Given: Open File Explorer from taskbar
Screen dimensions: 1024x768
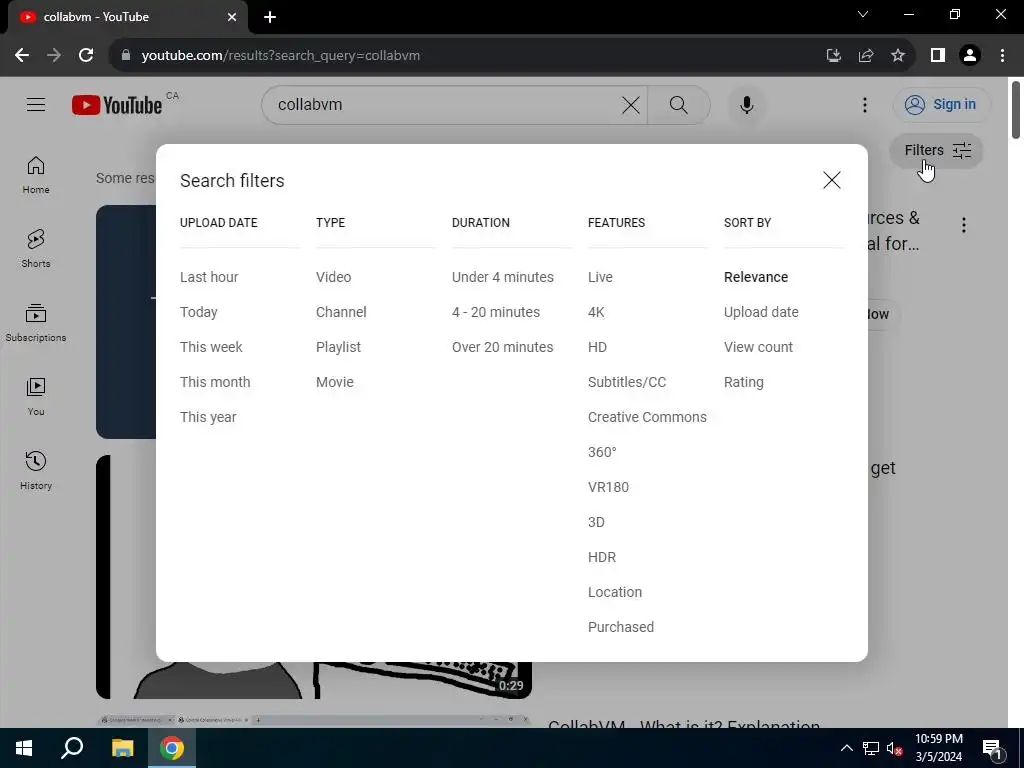Looking at the screenshot, I should tap(122, 748).
